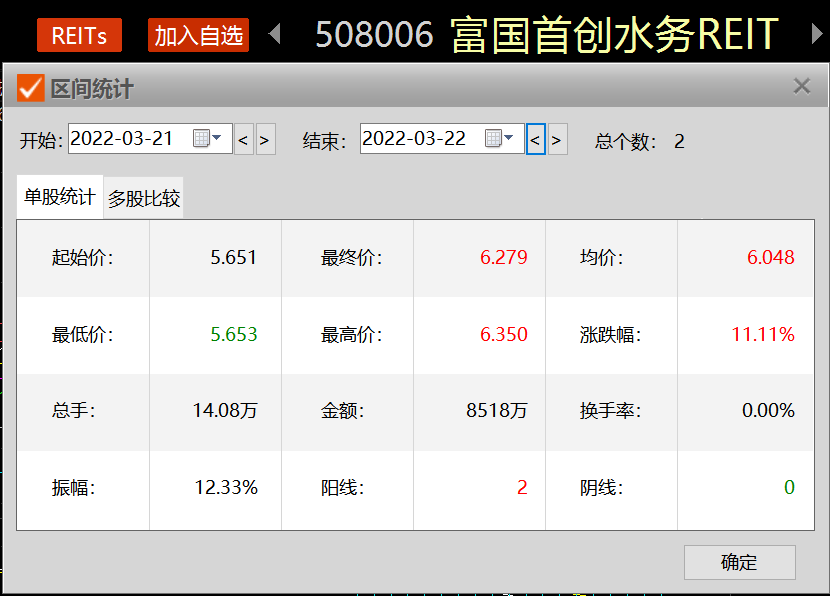Close the 区间统计 dialog

point(802,86)
